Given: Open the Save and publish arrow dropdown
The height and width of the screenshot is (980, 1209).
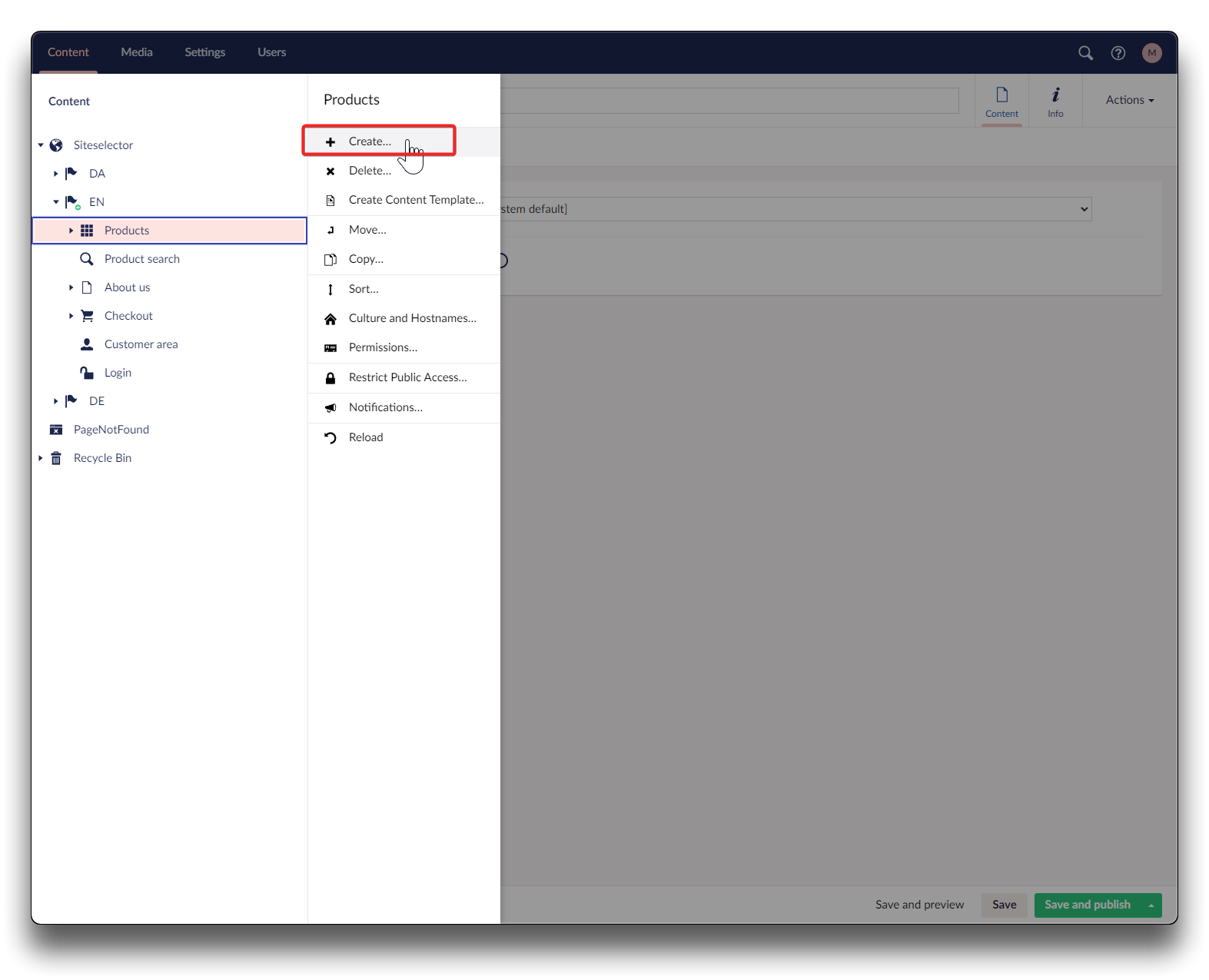Looking at the screenshot, I should click(x=1151, y=905).
